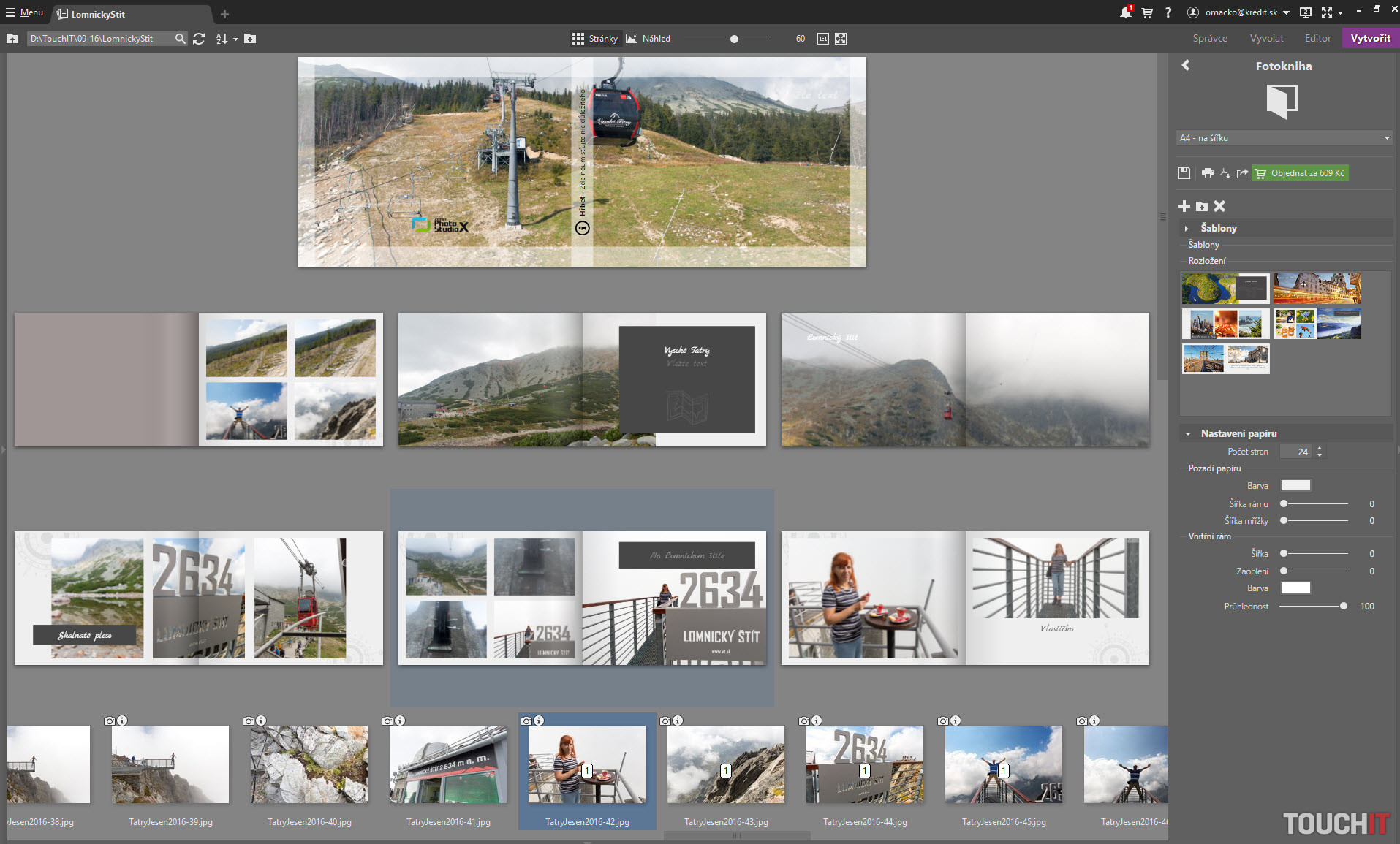Switch to Stránky pages view
Image resolution: width=1400 pixels, height=844 pixels.
click(594, 39)
